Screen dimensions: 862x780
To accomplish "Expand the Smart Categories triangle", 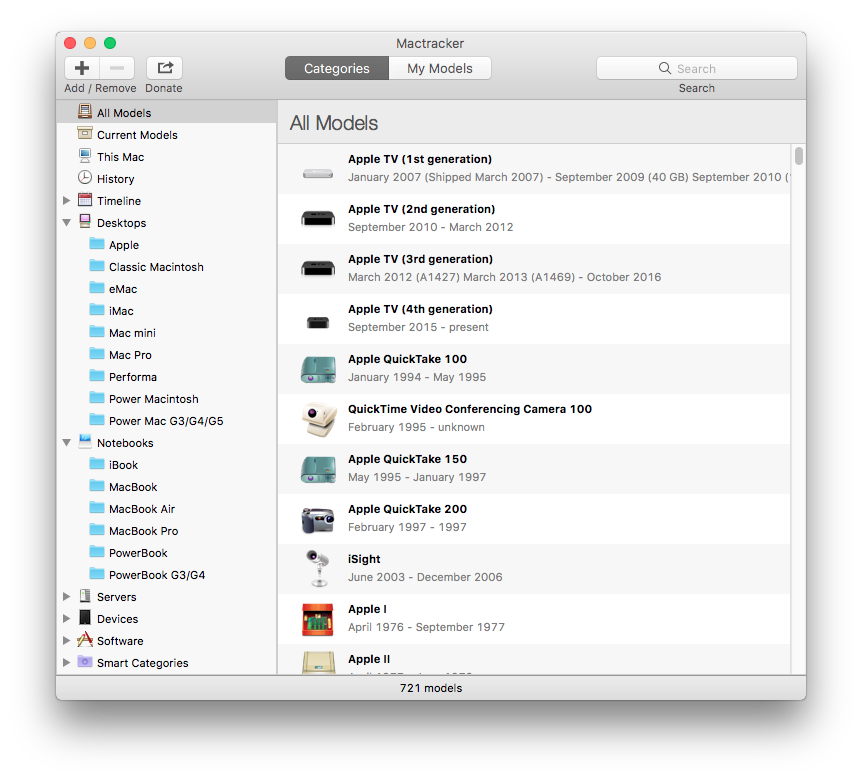I will coord(67,663).
